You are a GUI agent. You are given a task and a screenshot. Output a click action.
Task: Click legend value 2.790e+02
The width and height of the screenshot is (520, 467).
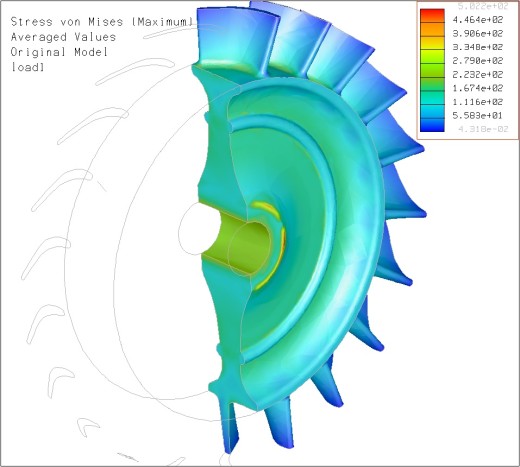pos(477,61)
